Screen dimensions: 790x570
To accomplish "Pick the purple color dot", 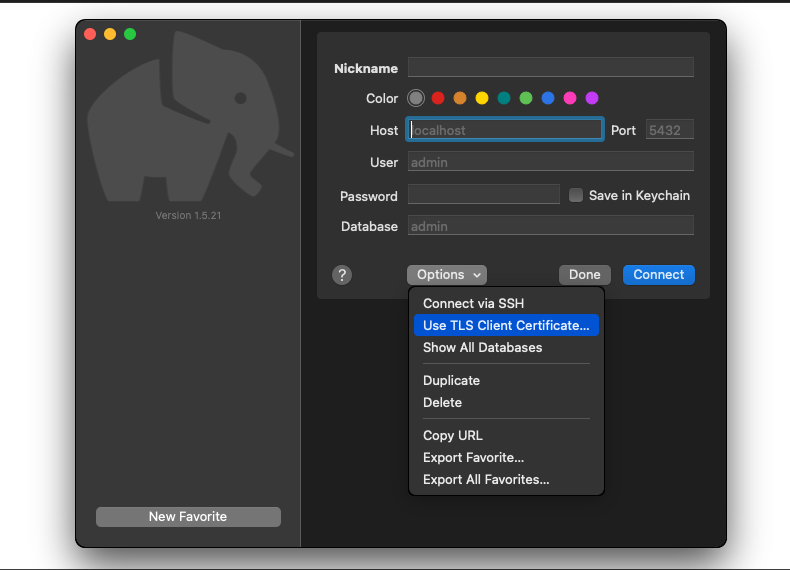I will pos(592,98).
